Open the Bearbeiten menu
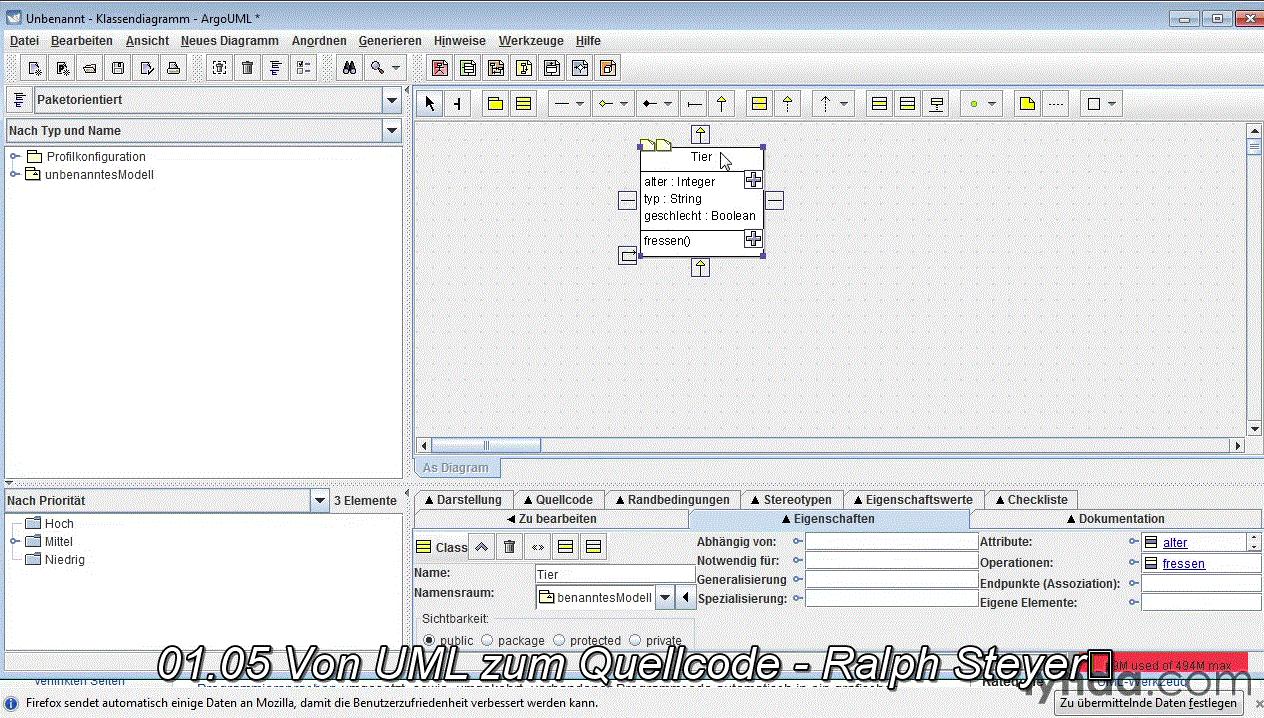Viewport: 1264px width, 718px height. coord(82,40)
